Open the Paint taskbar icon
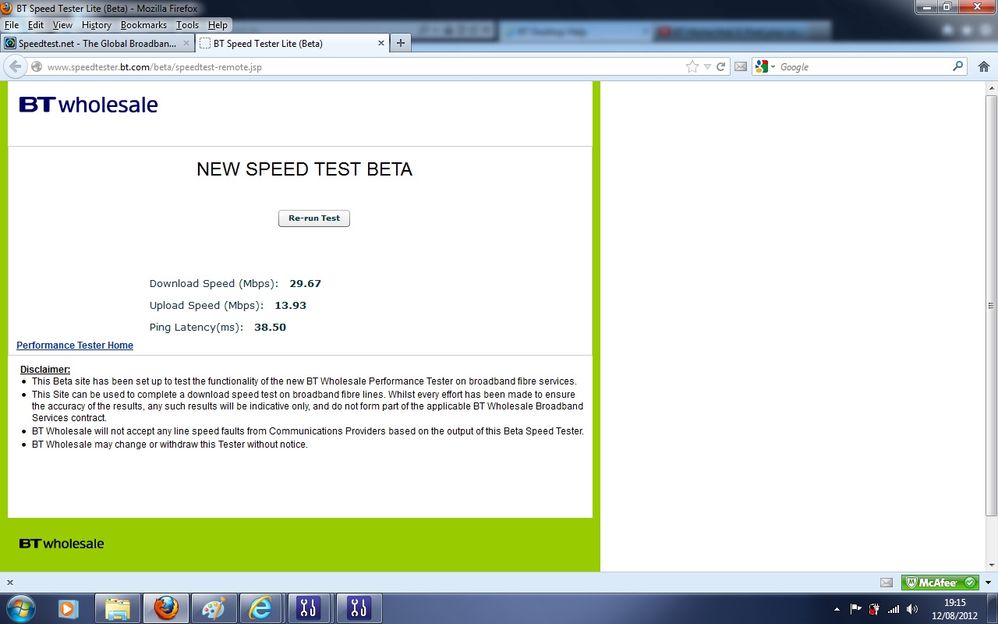The width and height of the screenshot is (998, 624). pyautogui.click(x=213, y=609)
